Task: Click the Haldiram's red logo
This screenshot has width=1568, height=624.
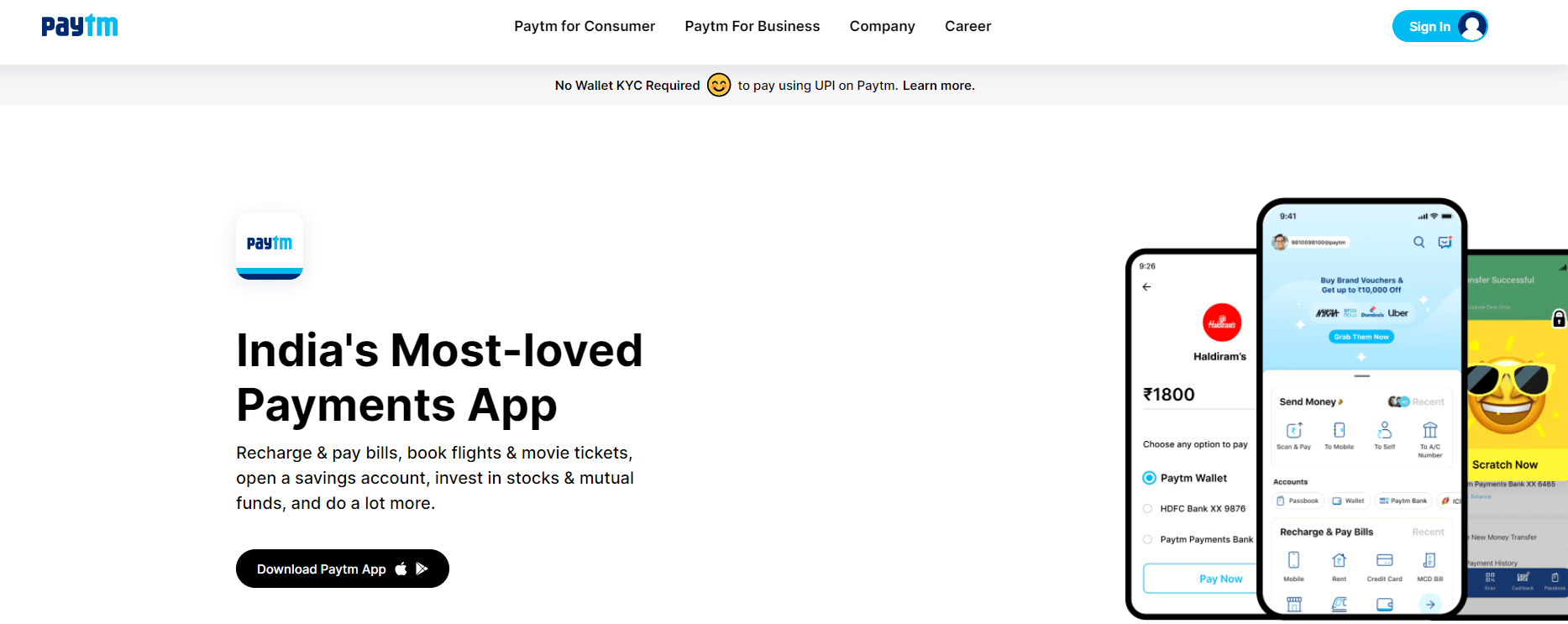Action: point(1222,322)
